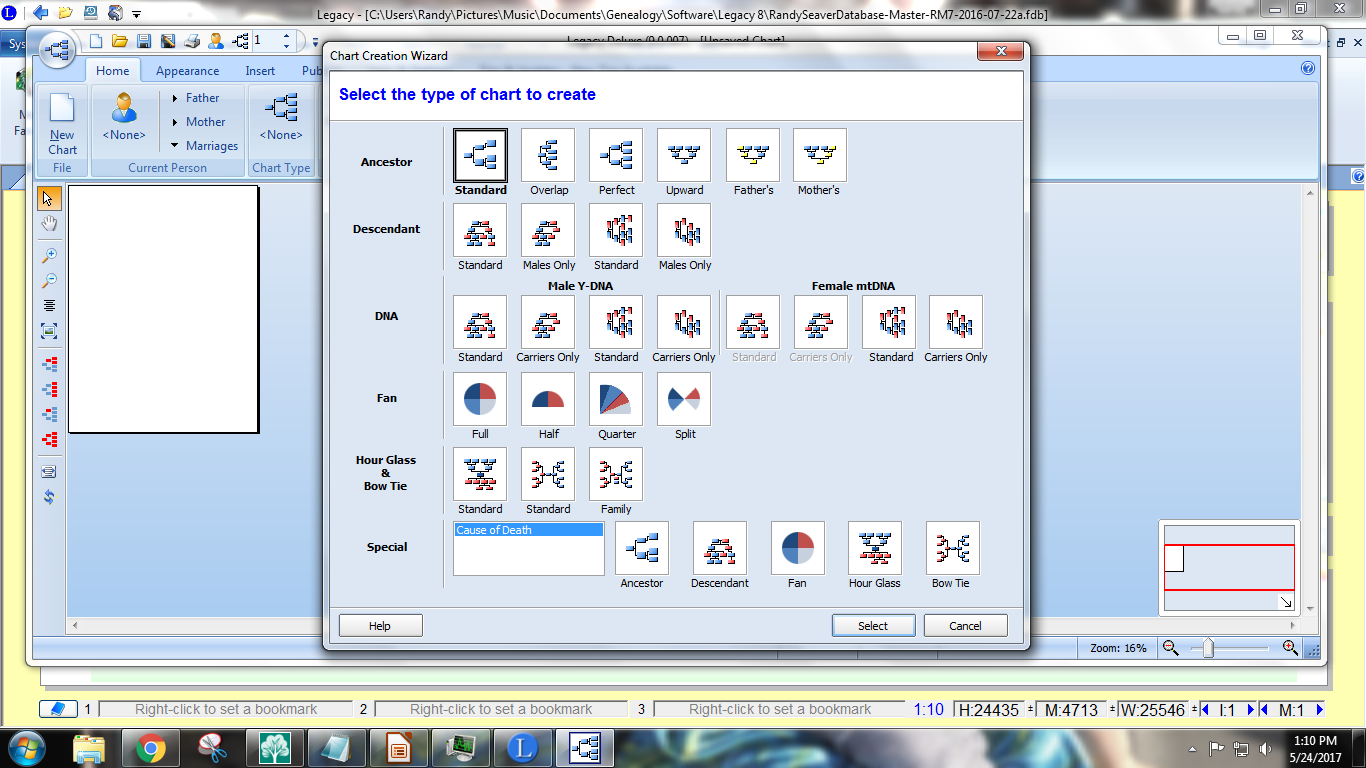The height and width of the screenshot is (768, 1366).
Task: Click zoom out button beside zoom slider
Action: point(1171,648)
